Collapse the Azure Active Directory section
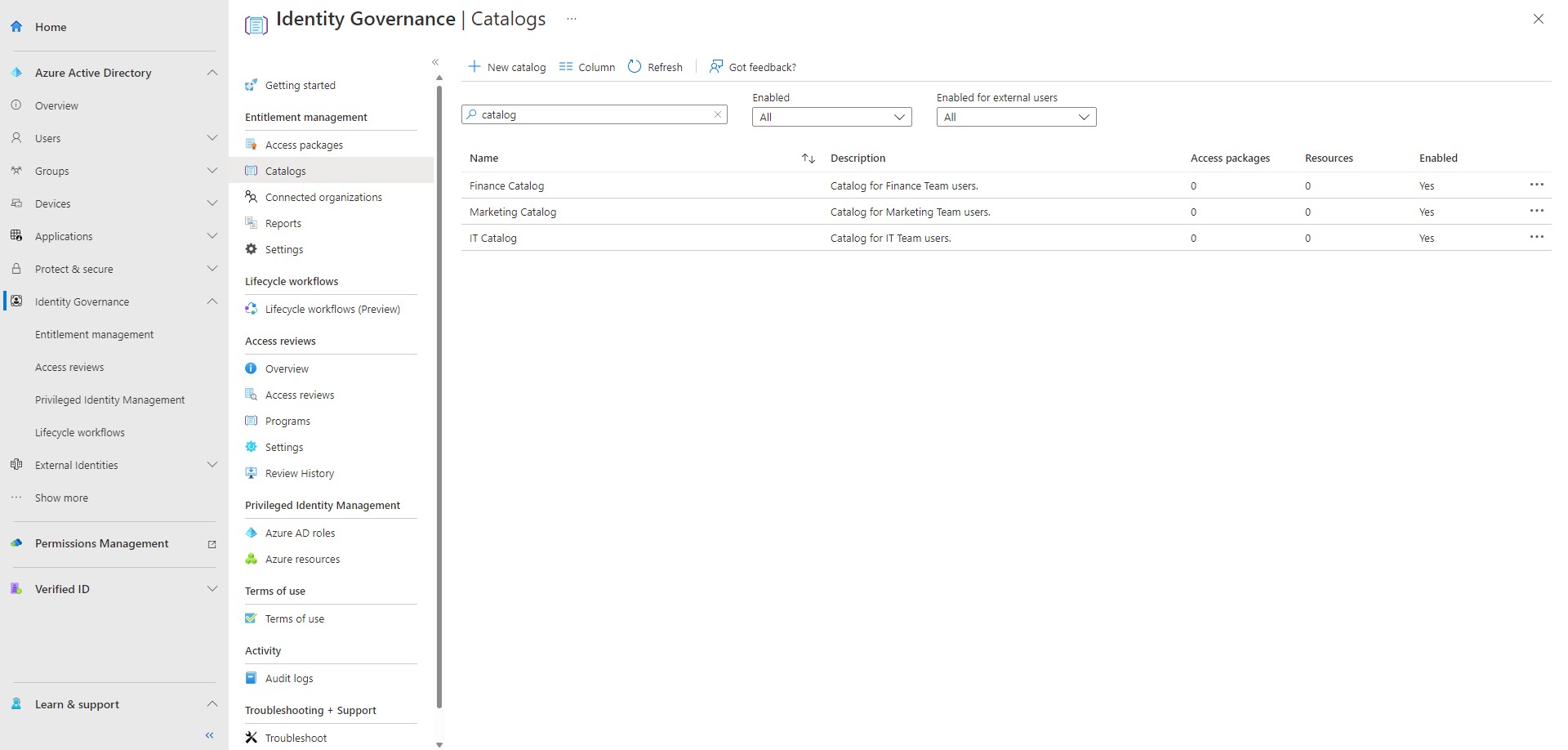The image size is (1568, 750). [212, 72]
